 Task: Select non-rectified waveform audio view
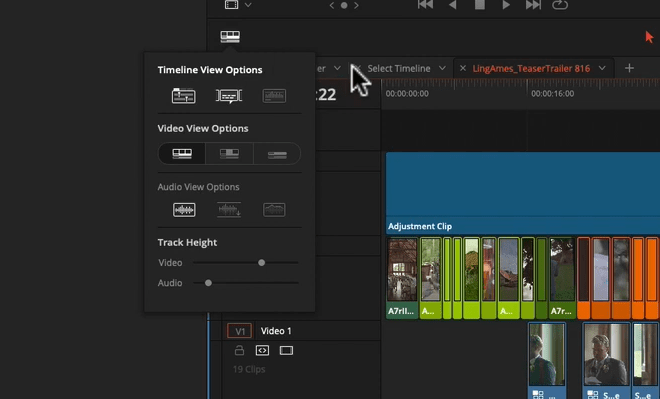[x=184, y=210]
